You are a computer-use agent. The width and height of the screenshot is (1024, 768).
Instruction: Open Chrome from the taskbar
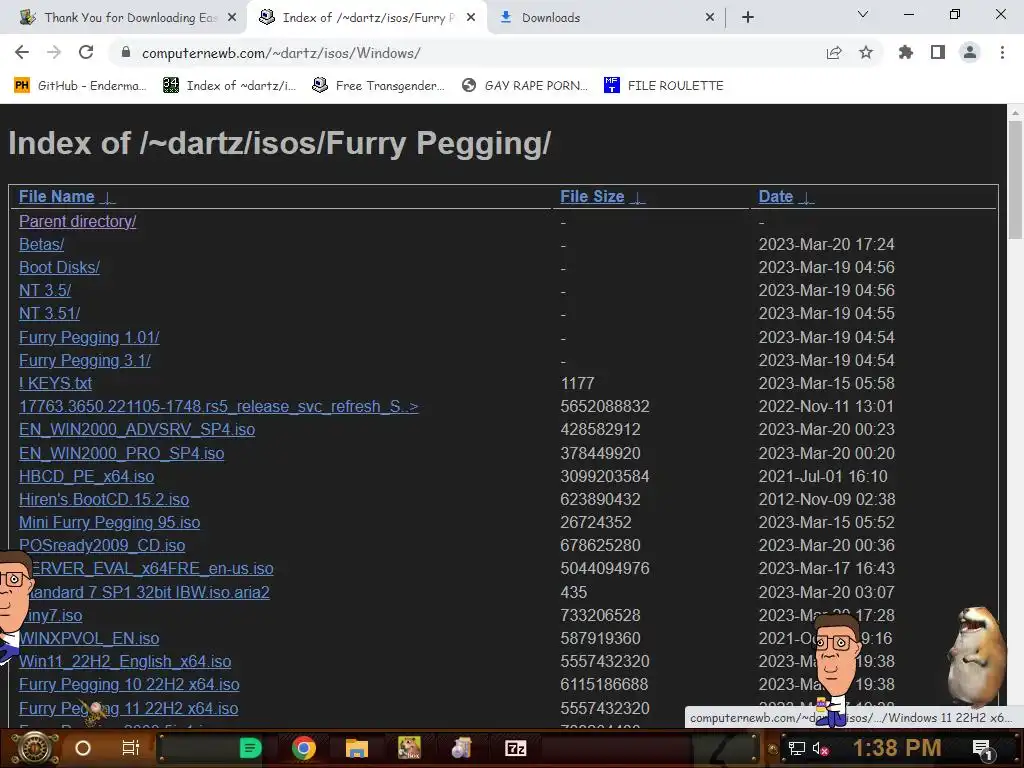pyautogui.click(x=304, y=748)
